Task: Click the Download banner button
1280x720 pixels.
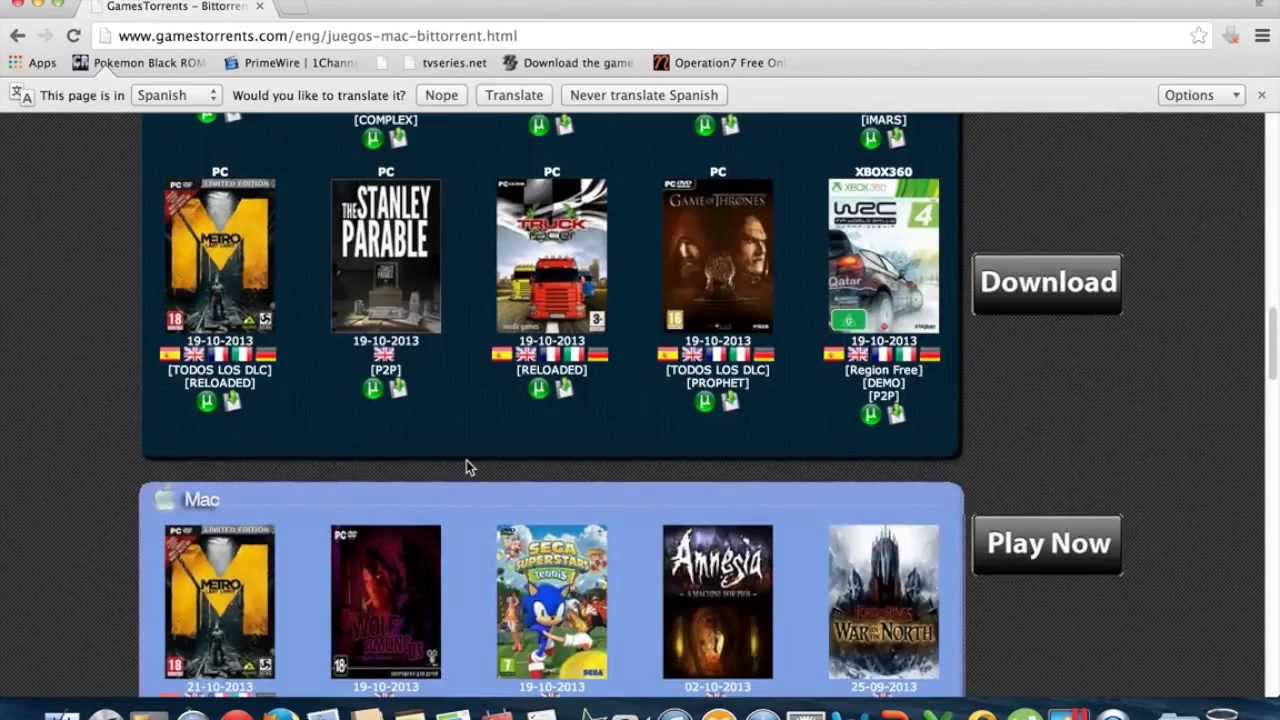Action: [x=1047, y=284]
